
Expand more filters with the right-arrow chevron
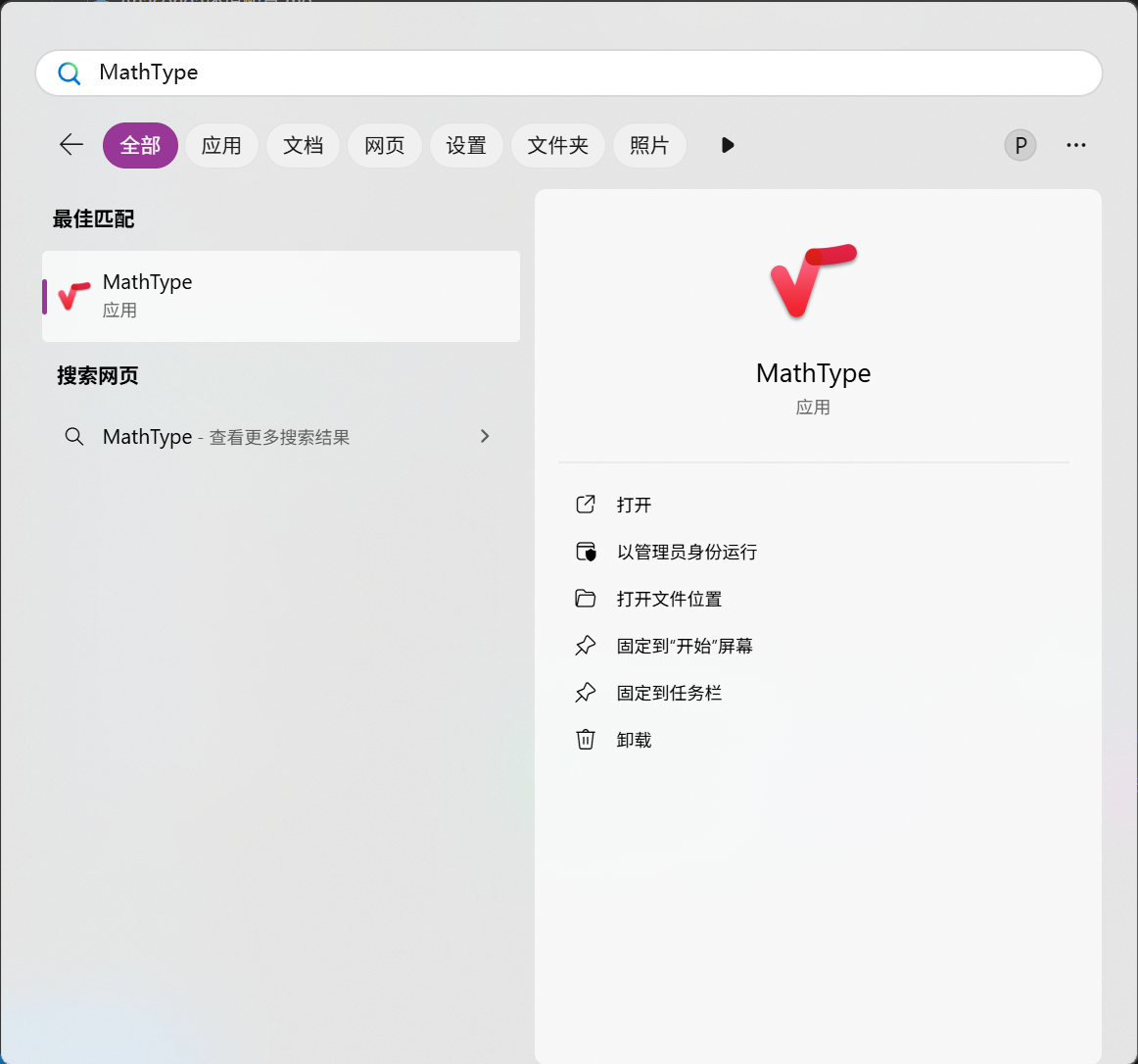point(727,145)
